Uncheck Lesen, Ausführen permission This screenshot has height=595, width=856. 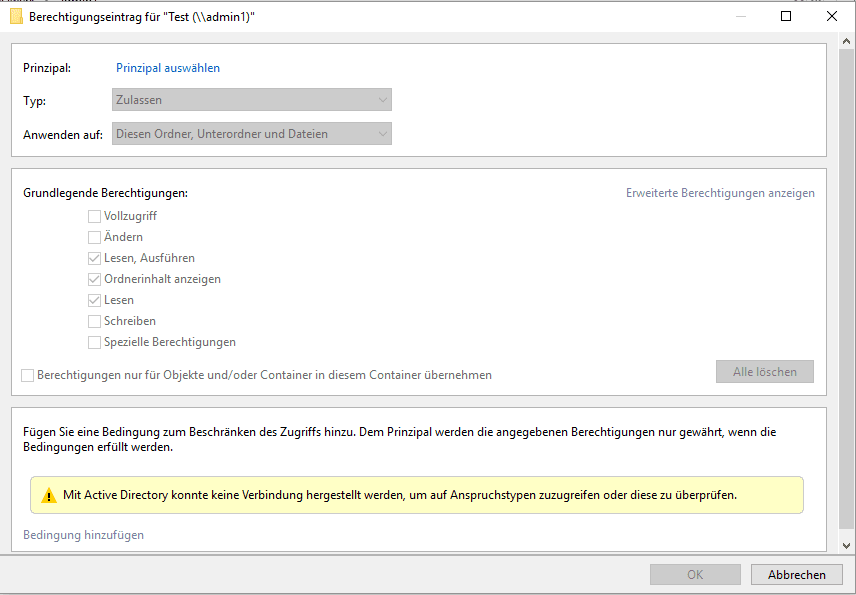coord(94,258)
